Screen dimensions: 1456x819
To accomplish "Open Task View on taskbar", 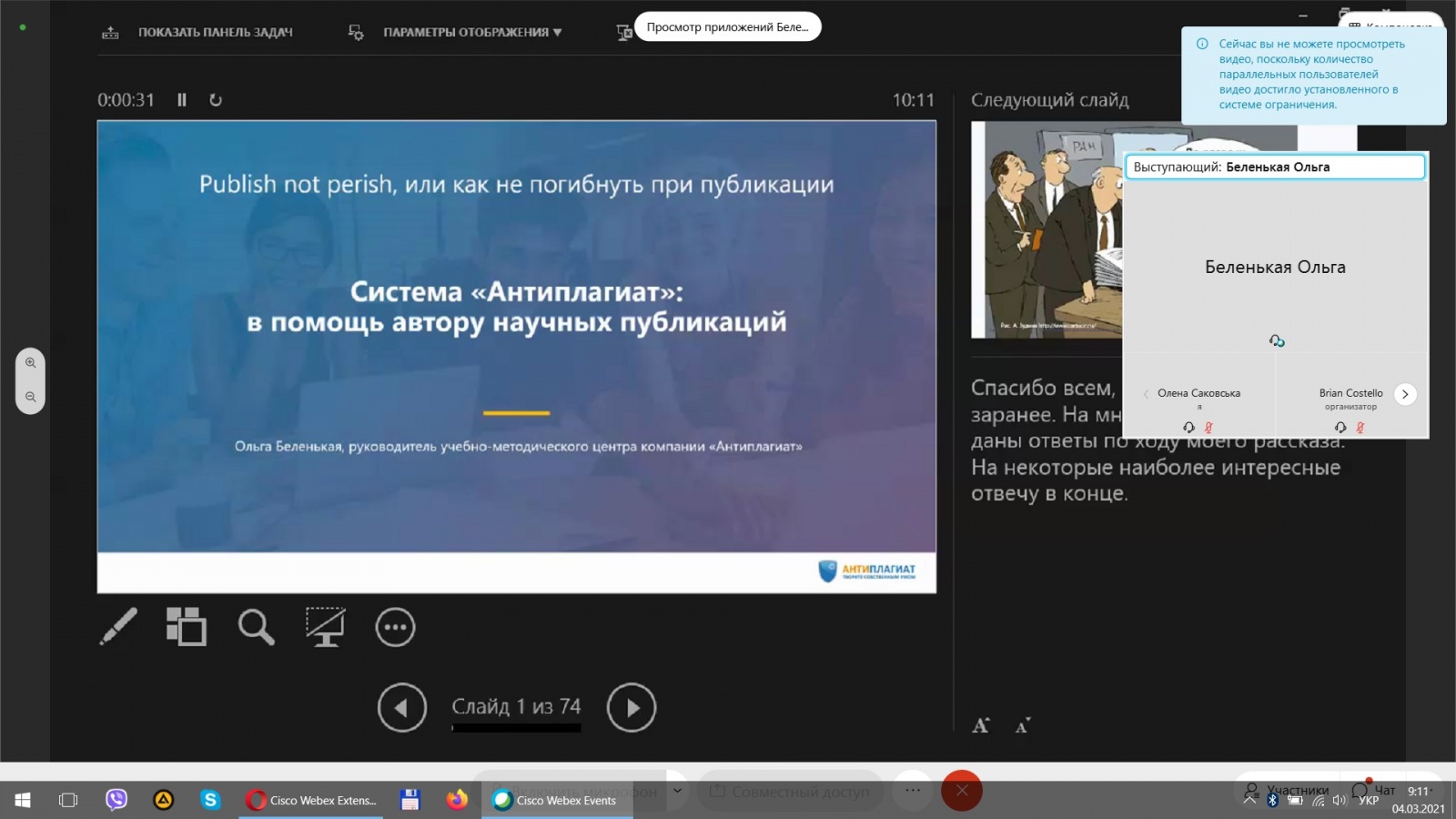I will pos(68,800).
